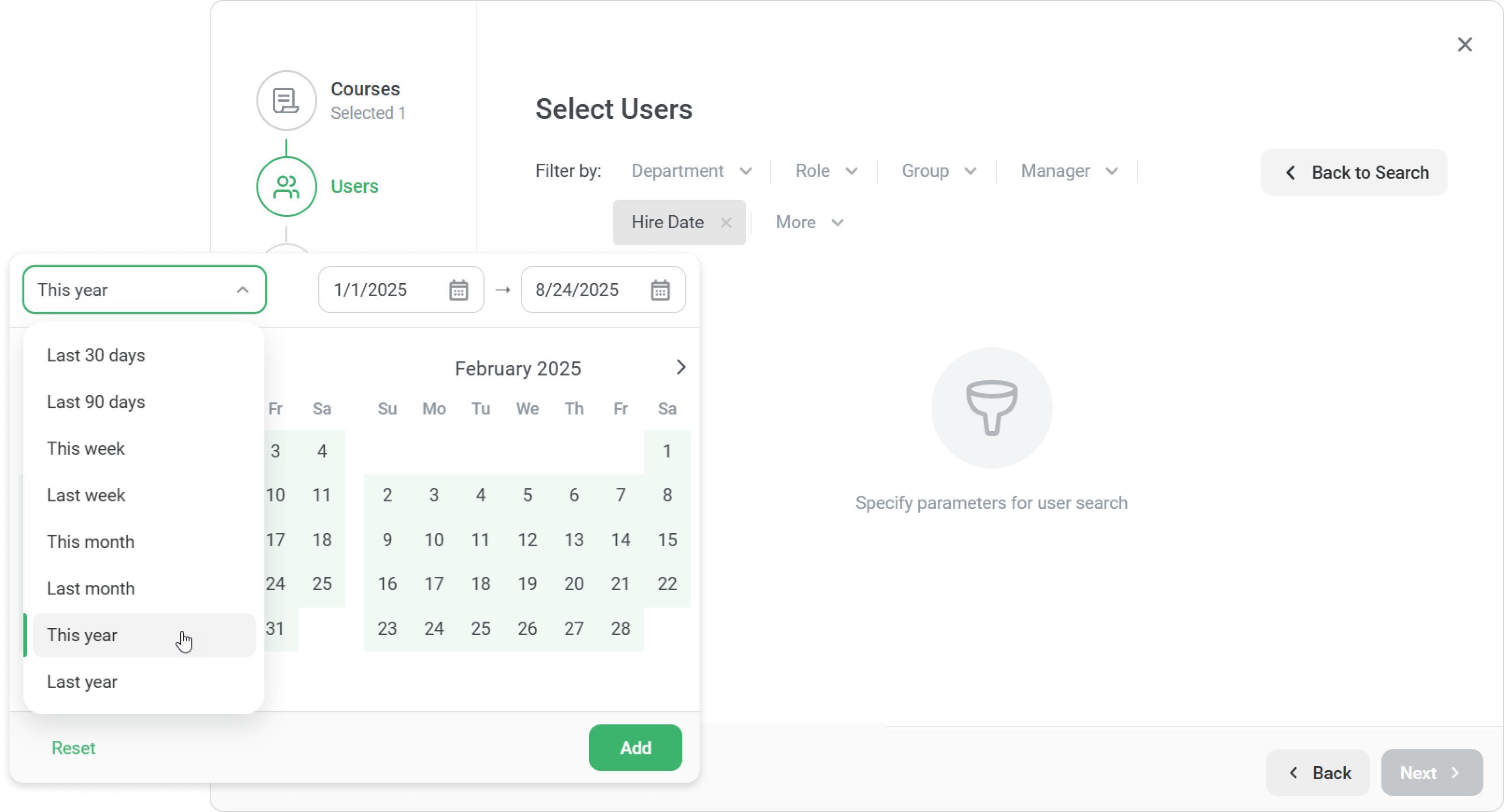Go to next month in calendar
The image size is (1504, 812).
click(x=680, y=367)
